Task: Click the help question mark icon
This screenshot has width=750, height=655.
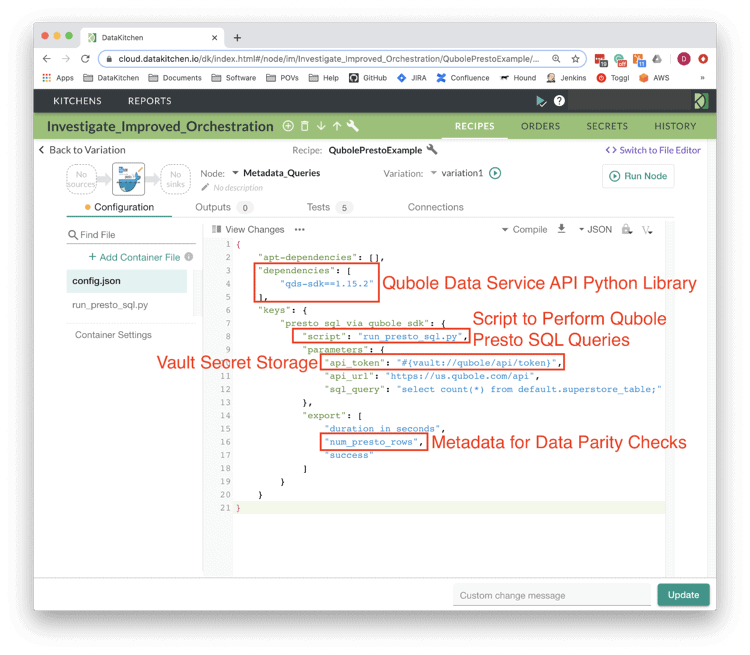Action: tap(559, 101)
